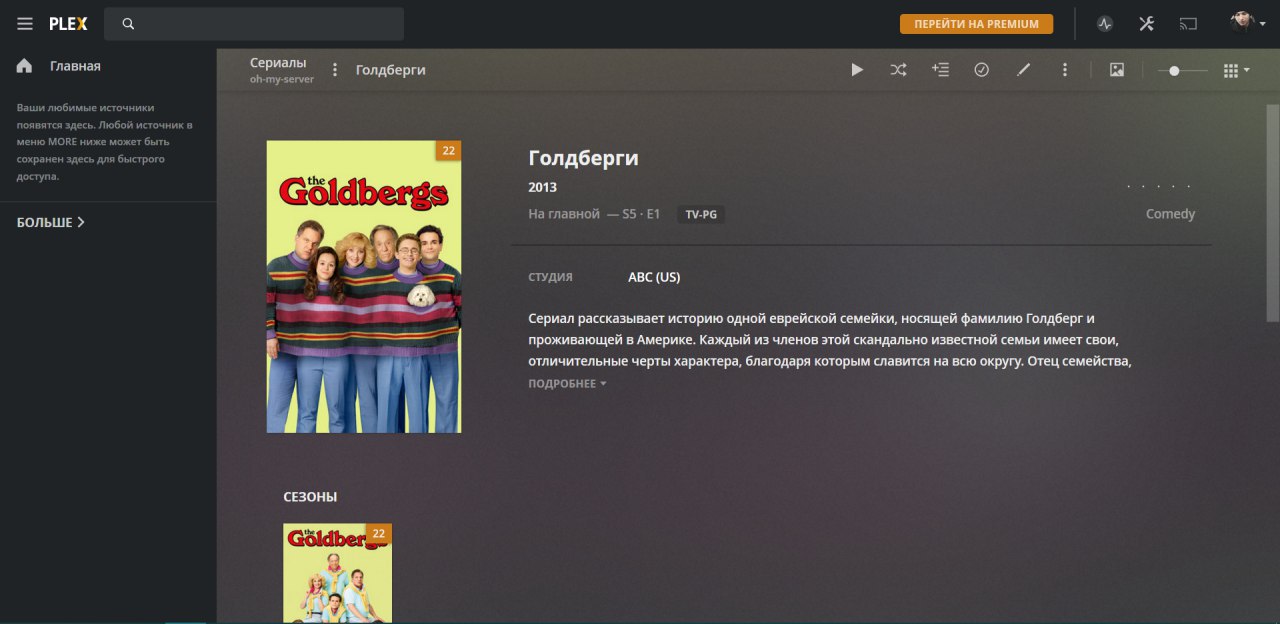Go to Главная in the sidebar
Screen dimensions: 1280x624
coord(75,66)
